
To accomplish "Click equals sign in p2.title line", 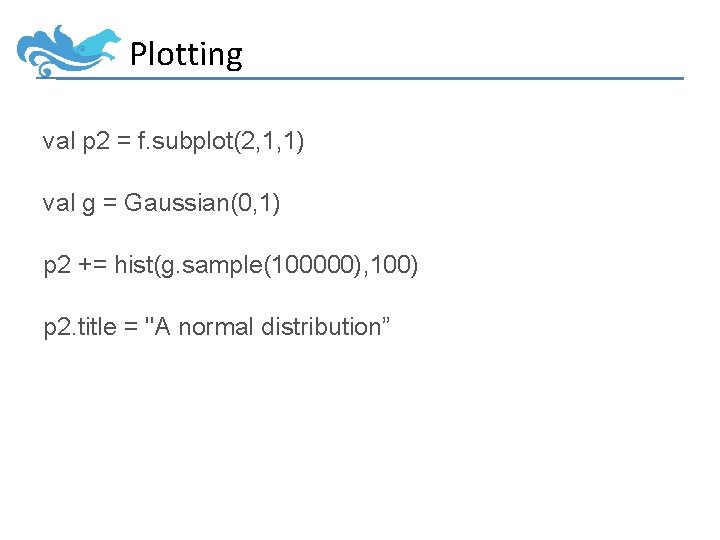I will tap(131, 327).
